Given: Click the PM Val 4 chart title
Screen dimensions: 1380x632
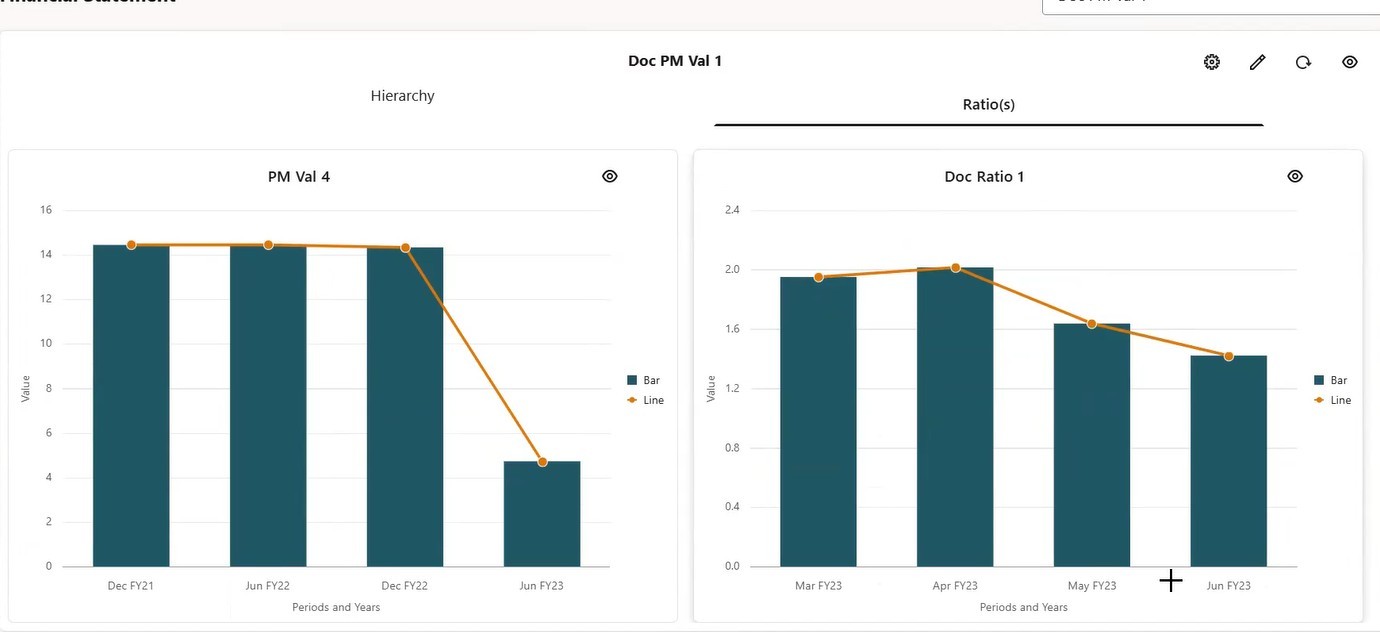Looking at the screenshot, I should pyautogui.click(x=299, y=177).
